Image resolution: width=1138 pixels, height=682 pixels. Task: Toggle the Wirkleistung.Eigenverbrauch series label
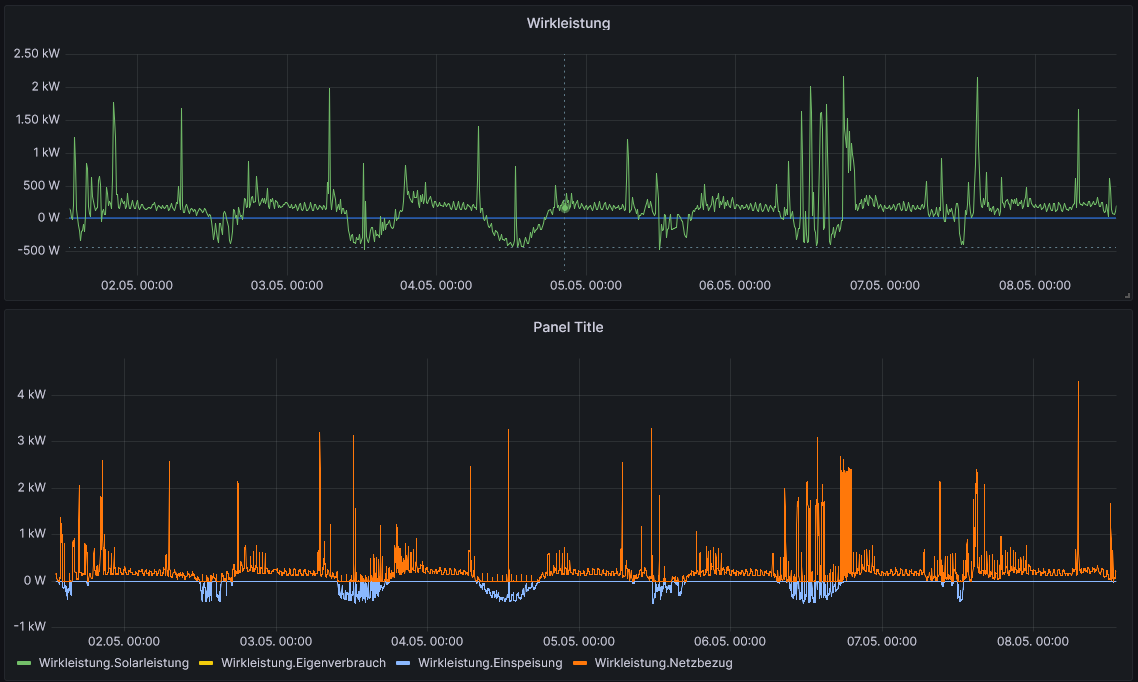click(303, 663)
